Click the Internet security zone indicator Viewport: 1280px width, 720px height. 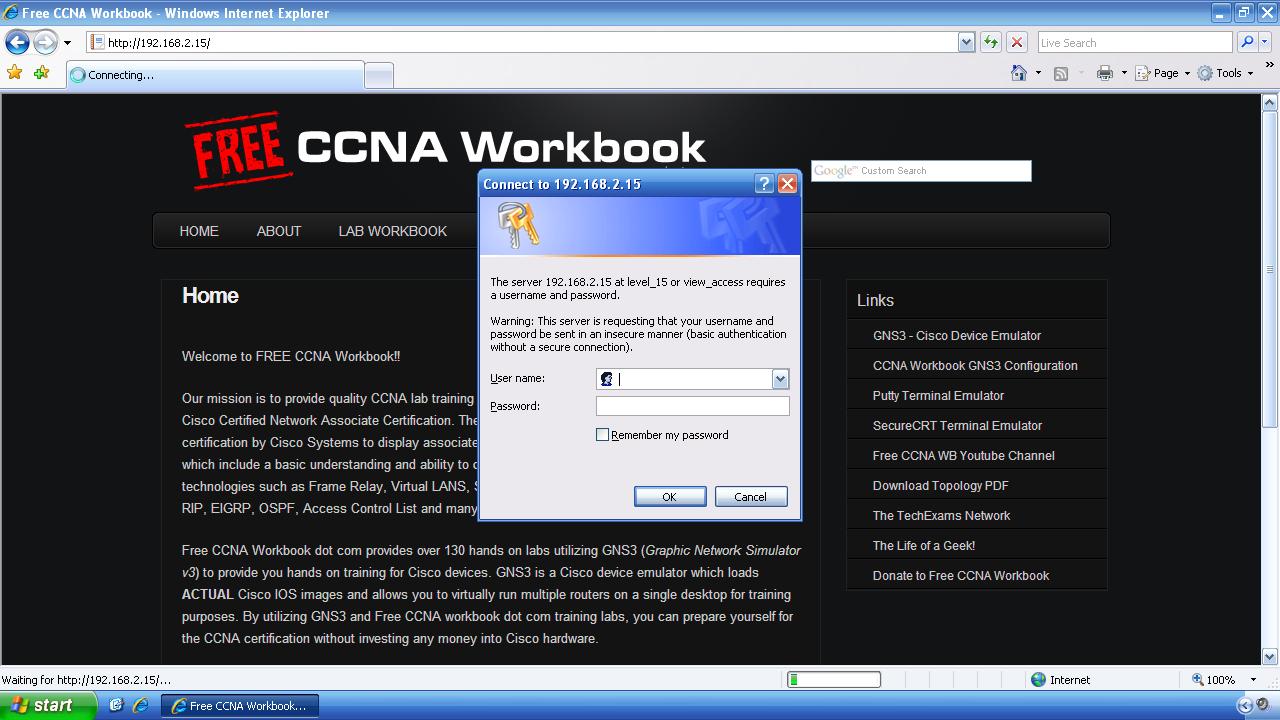pos(1061,680)
